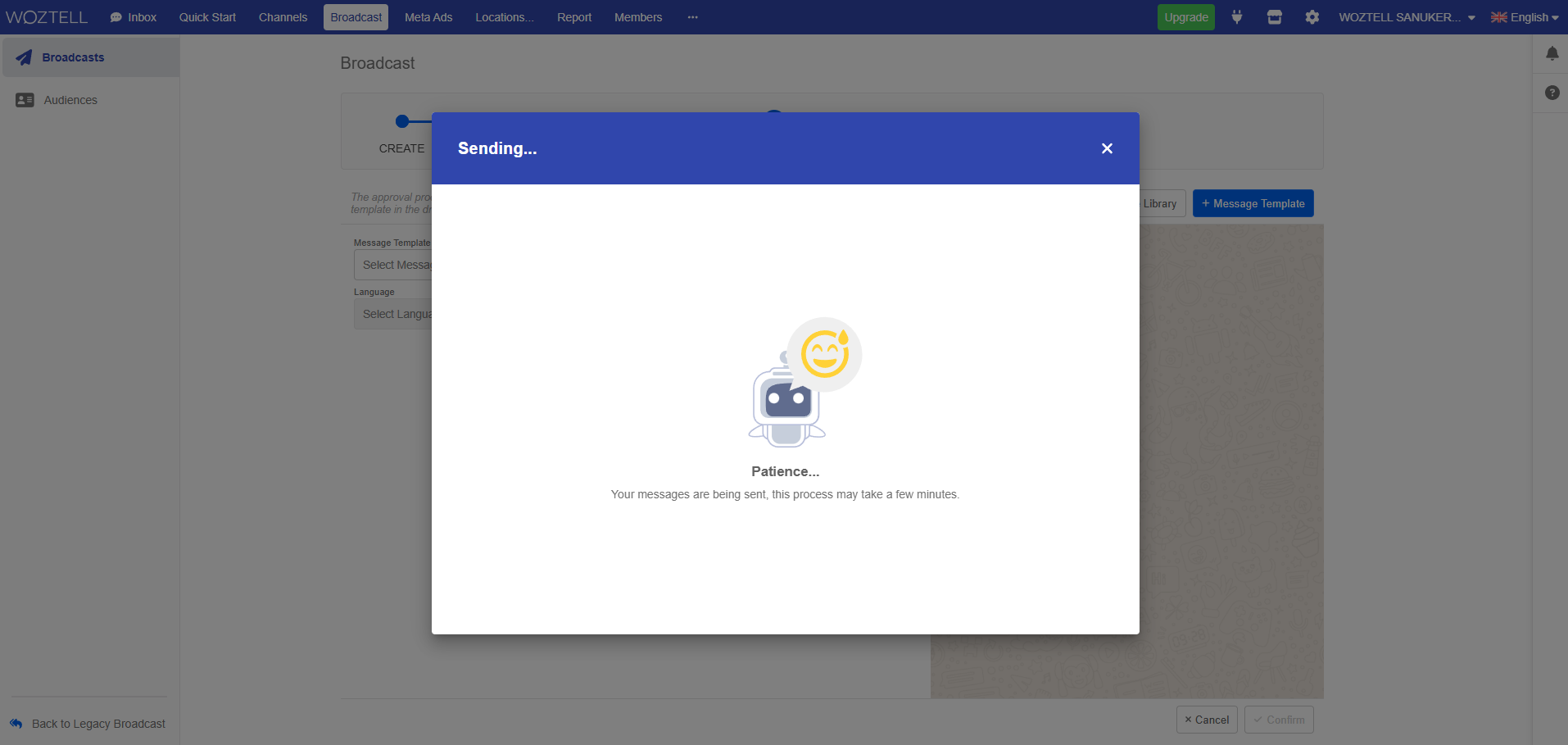Click the Upgrade button
This screenshot has height=745, width=1568.
click(x=1185, y=17)
